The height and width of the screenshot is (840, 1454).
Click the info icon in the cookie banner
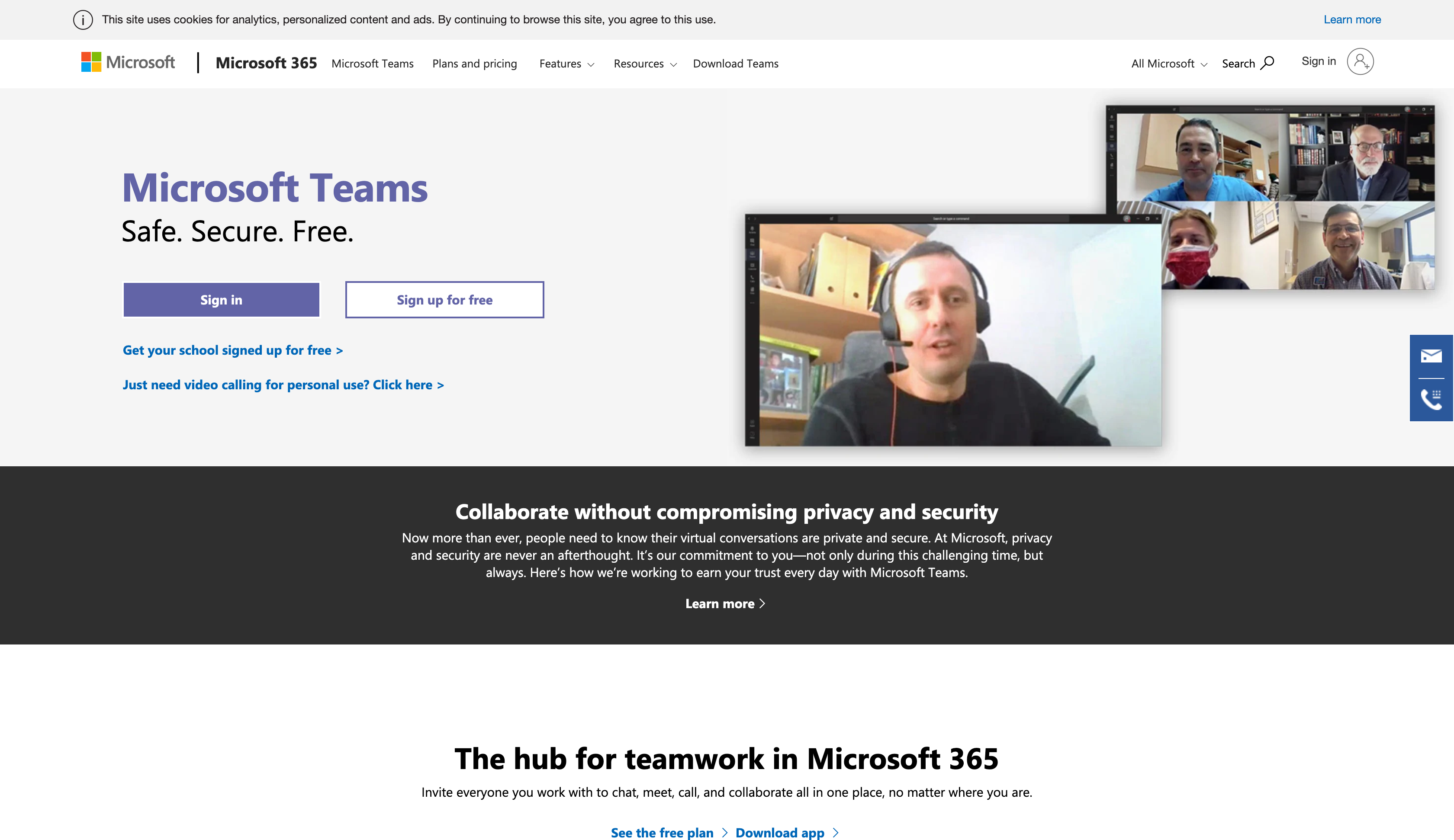(83, 19)
